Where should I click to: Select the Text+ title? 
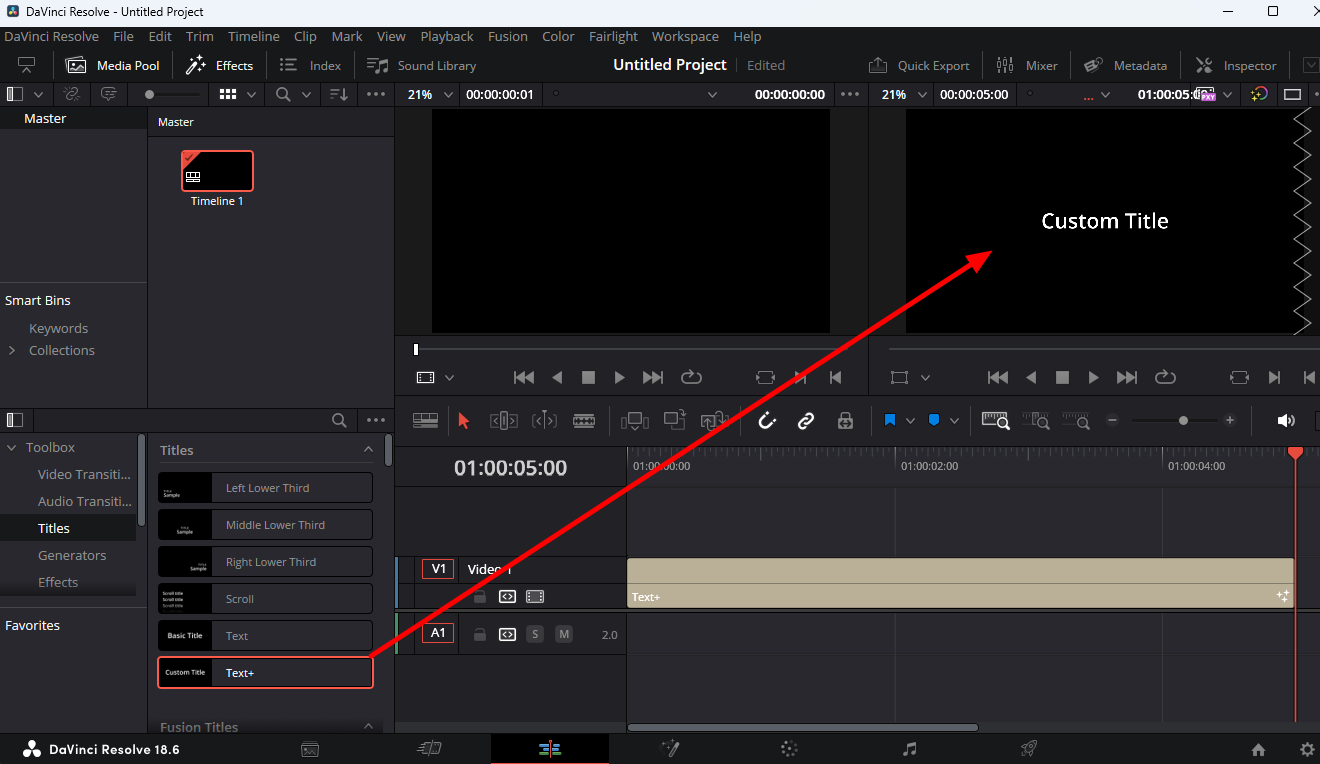click(x=265, y=673)
